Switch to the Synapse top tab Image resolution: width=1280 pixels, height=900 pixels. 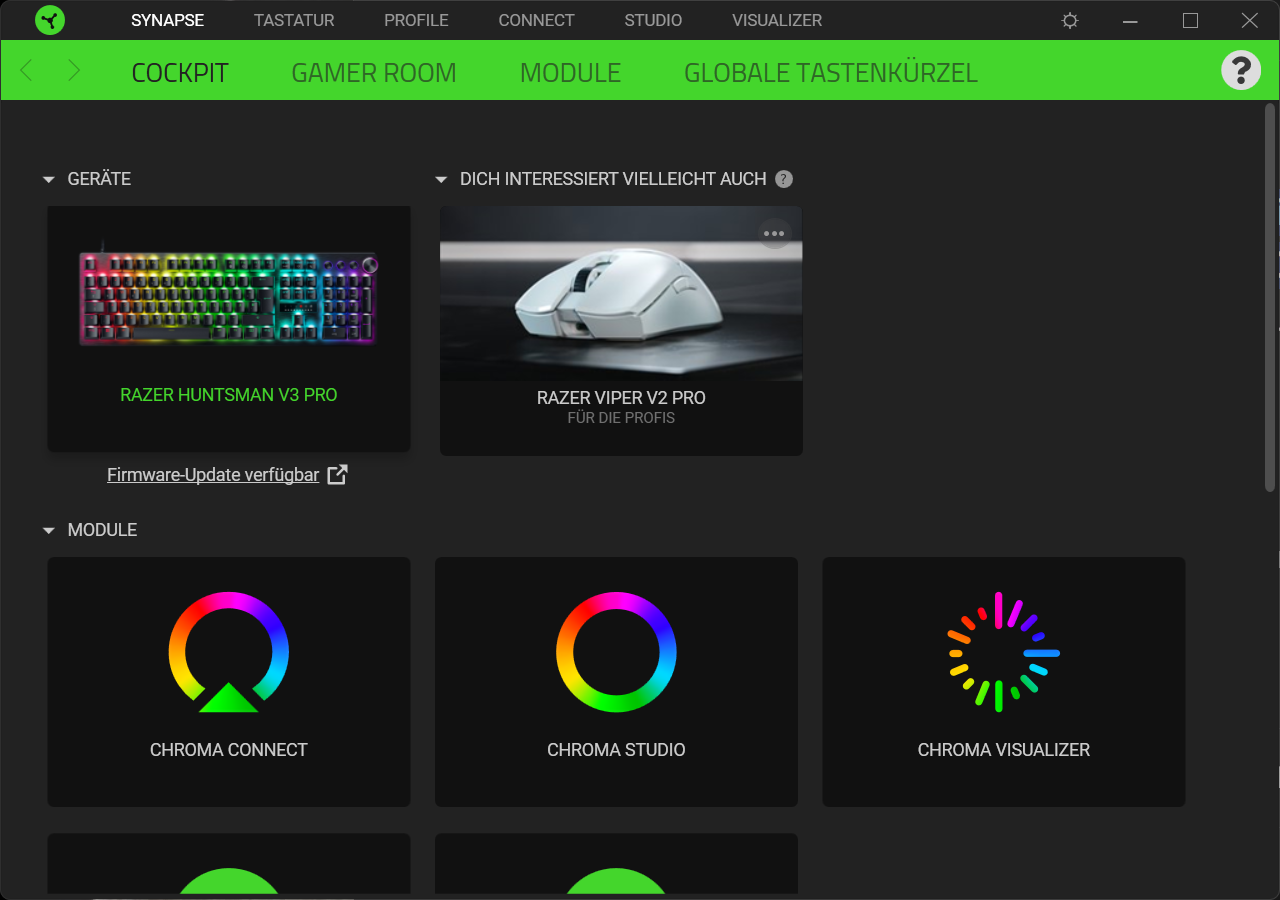[x=168, y=20]
